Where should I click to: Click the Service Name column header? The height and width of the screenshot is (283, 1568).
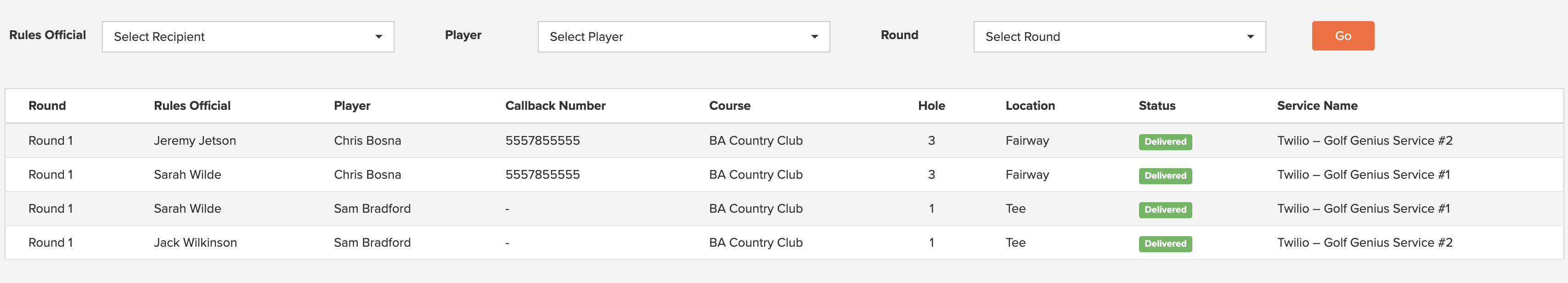(1317, 106)
